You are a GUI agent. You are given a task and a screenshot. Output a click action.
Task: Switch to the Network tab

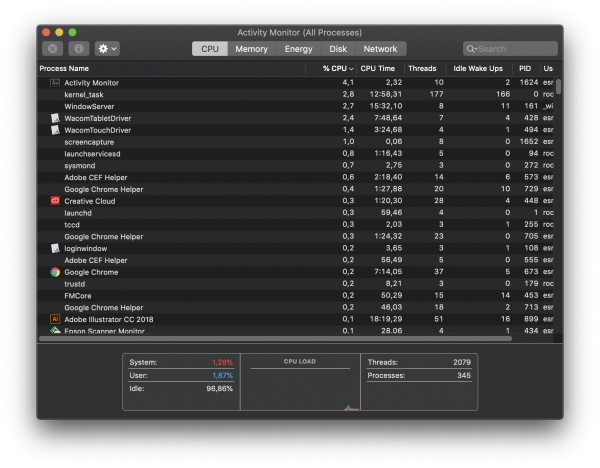pos(380,49)
